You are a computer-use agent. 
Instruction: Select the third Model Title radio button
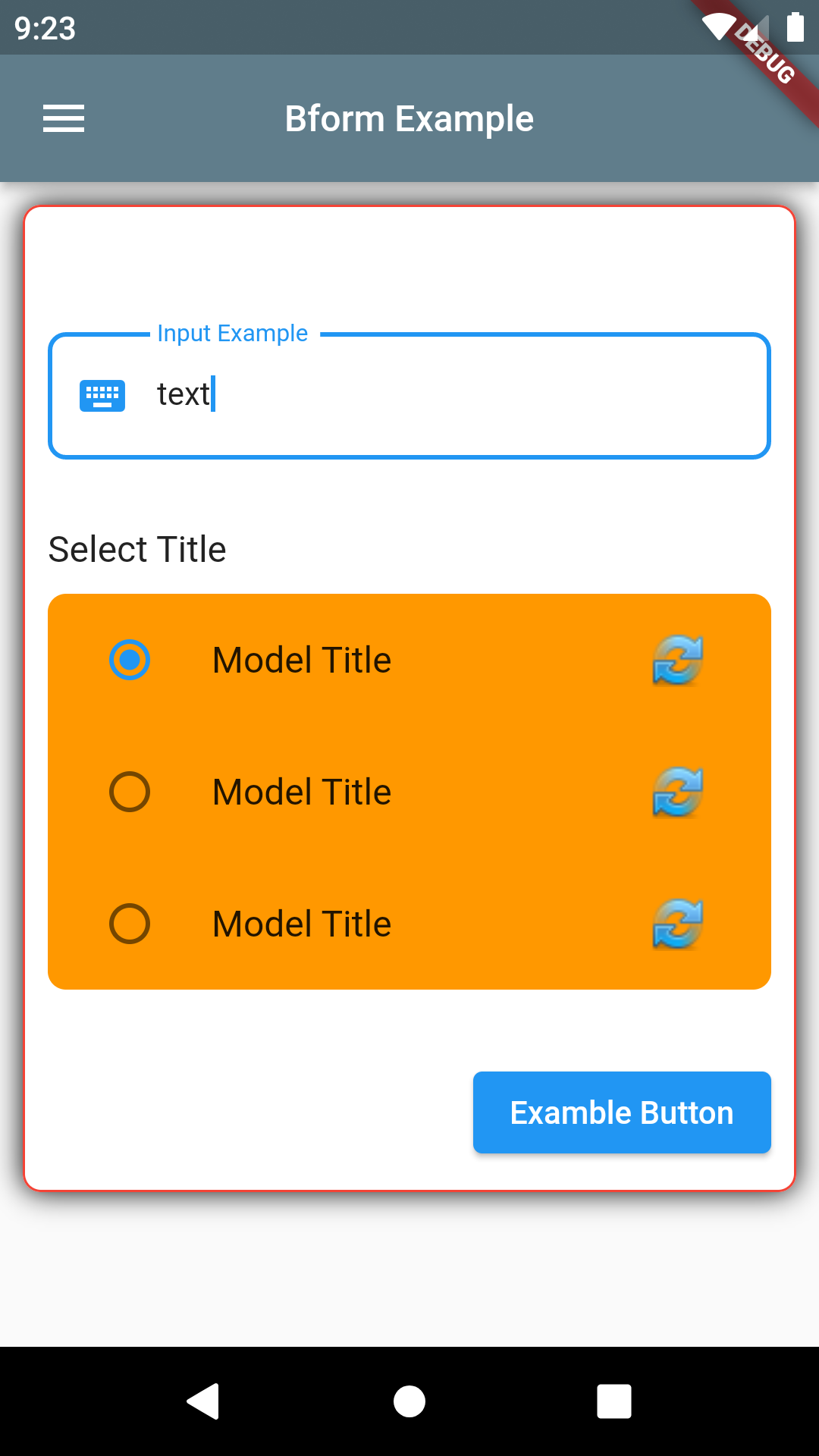pos(130,924)
